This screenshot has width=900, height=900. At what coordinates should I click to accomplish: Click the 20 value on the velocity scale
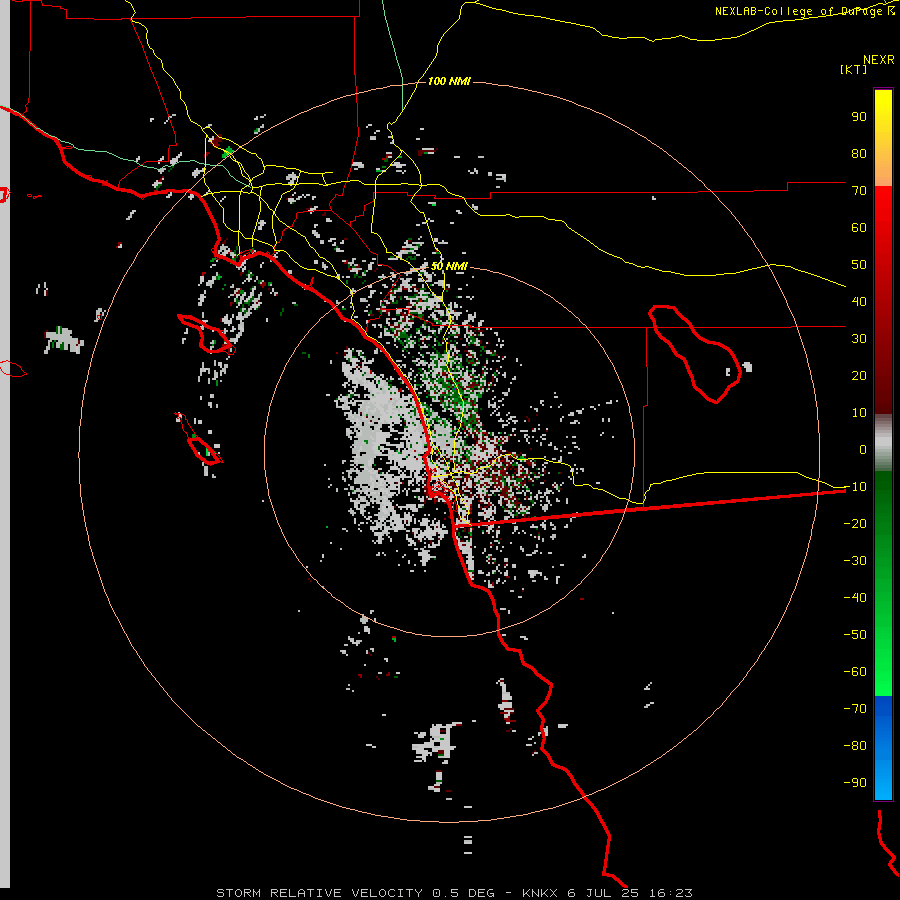(x=859, y=375)
